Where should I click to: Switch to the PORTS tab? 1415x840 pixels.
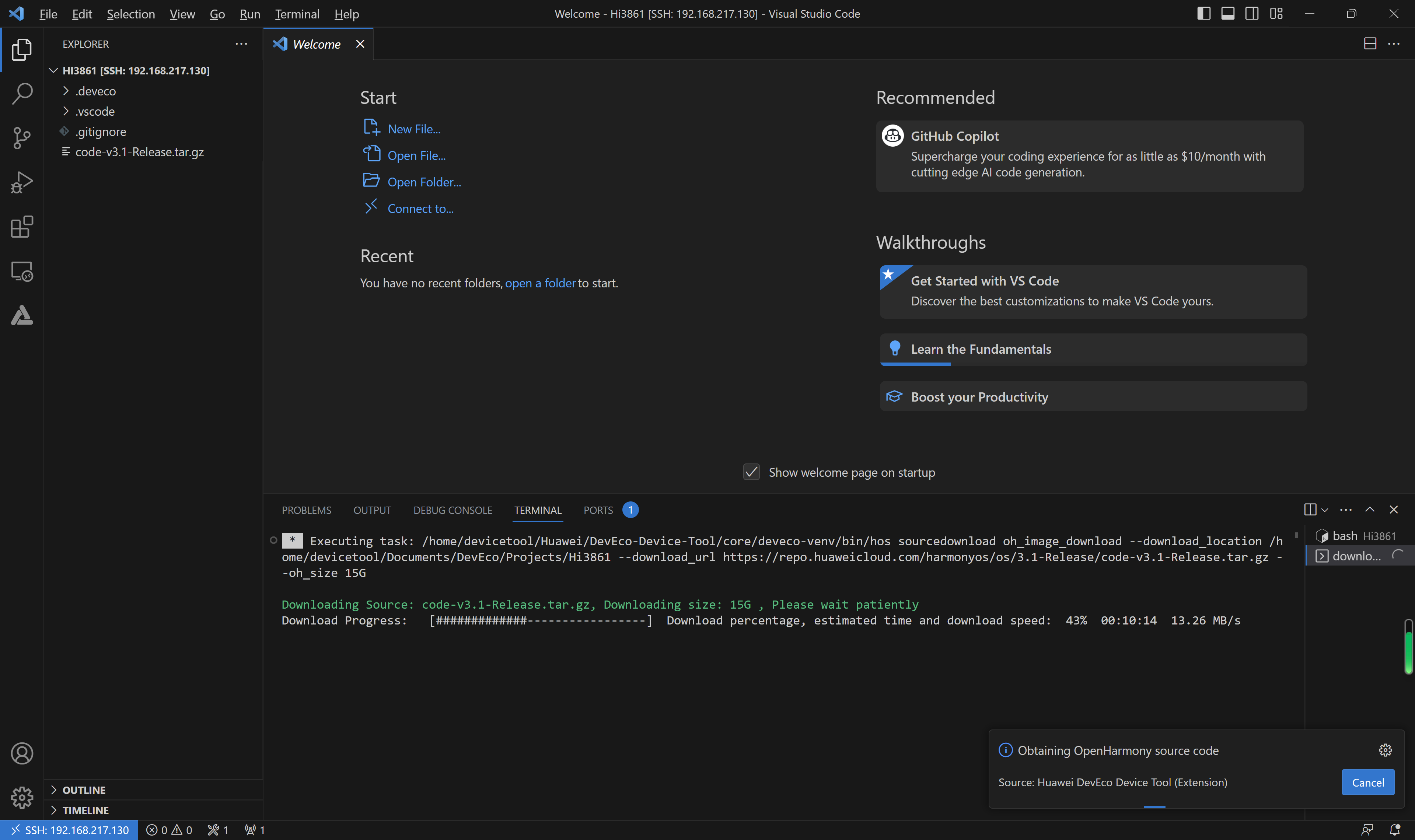tap(598, 510)
